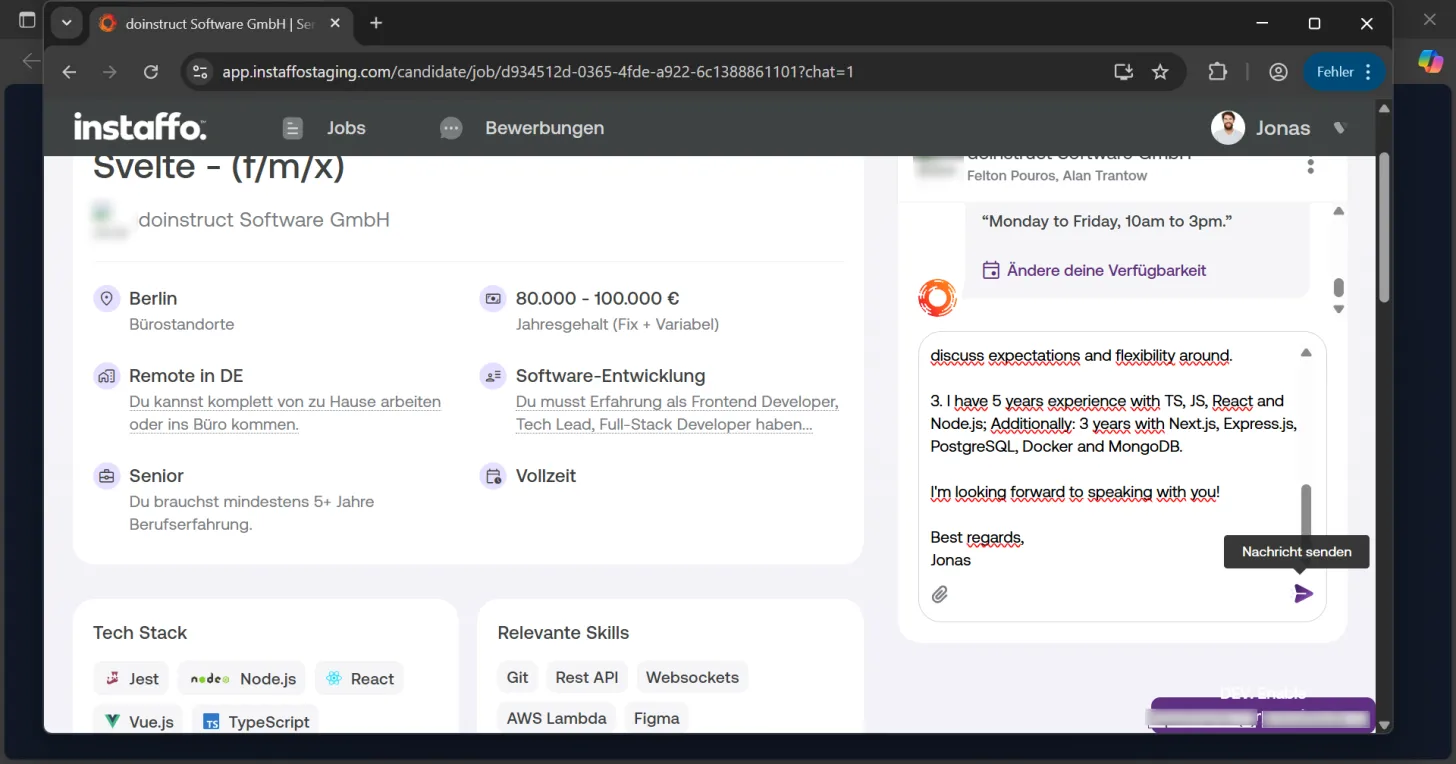Click the chat history scroll-down arrow
The image size is (1456, 764).
(1339, 310)
